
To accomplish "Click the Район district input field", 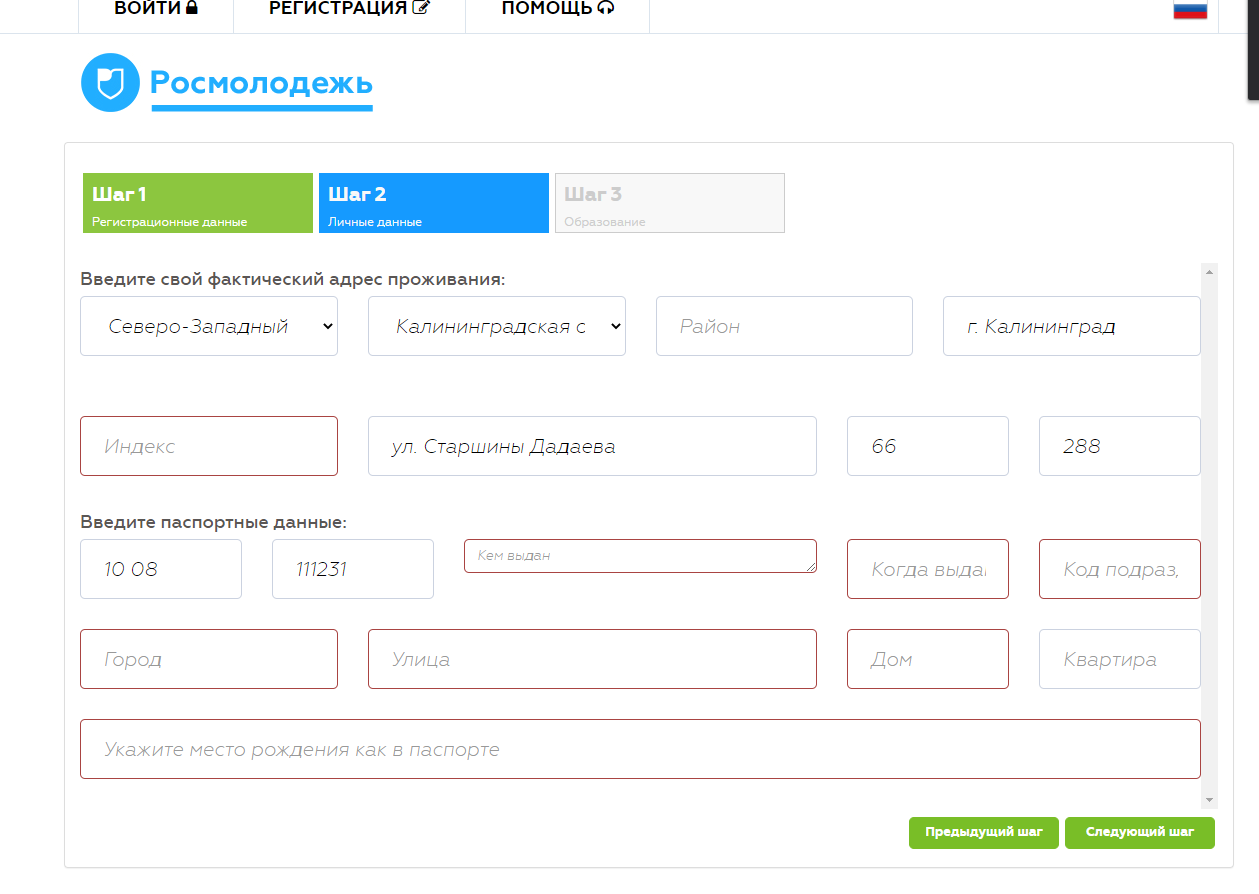I will tap(784, 326).
